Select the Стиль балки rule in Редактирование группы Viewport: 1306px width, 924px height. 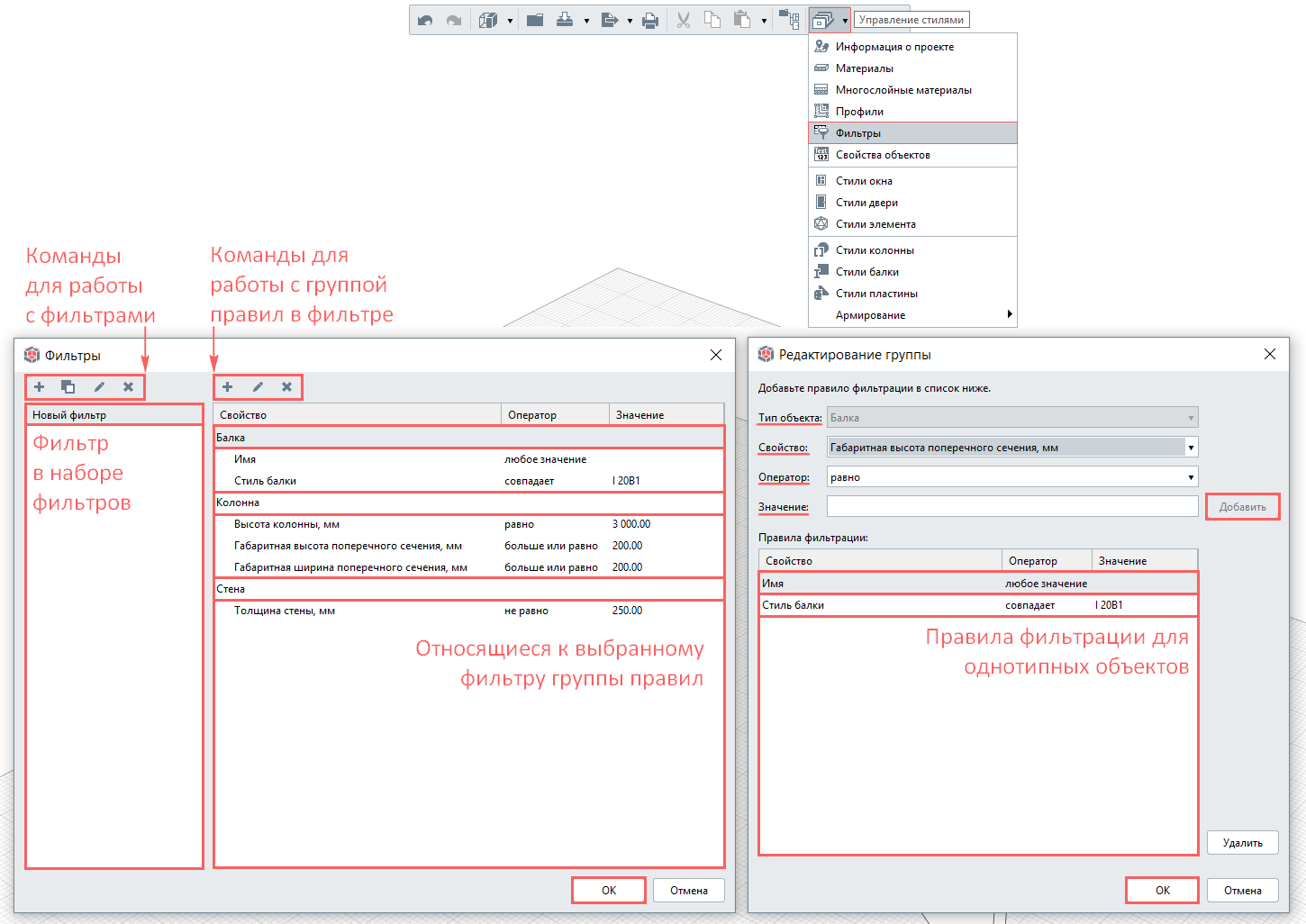coord(979,605)
